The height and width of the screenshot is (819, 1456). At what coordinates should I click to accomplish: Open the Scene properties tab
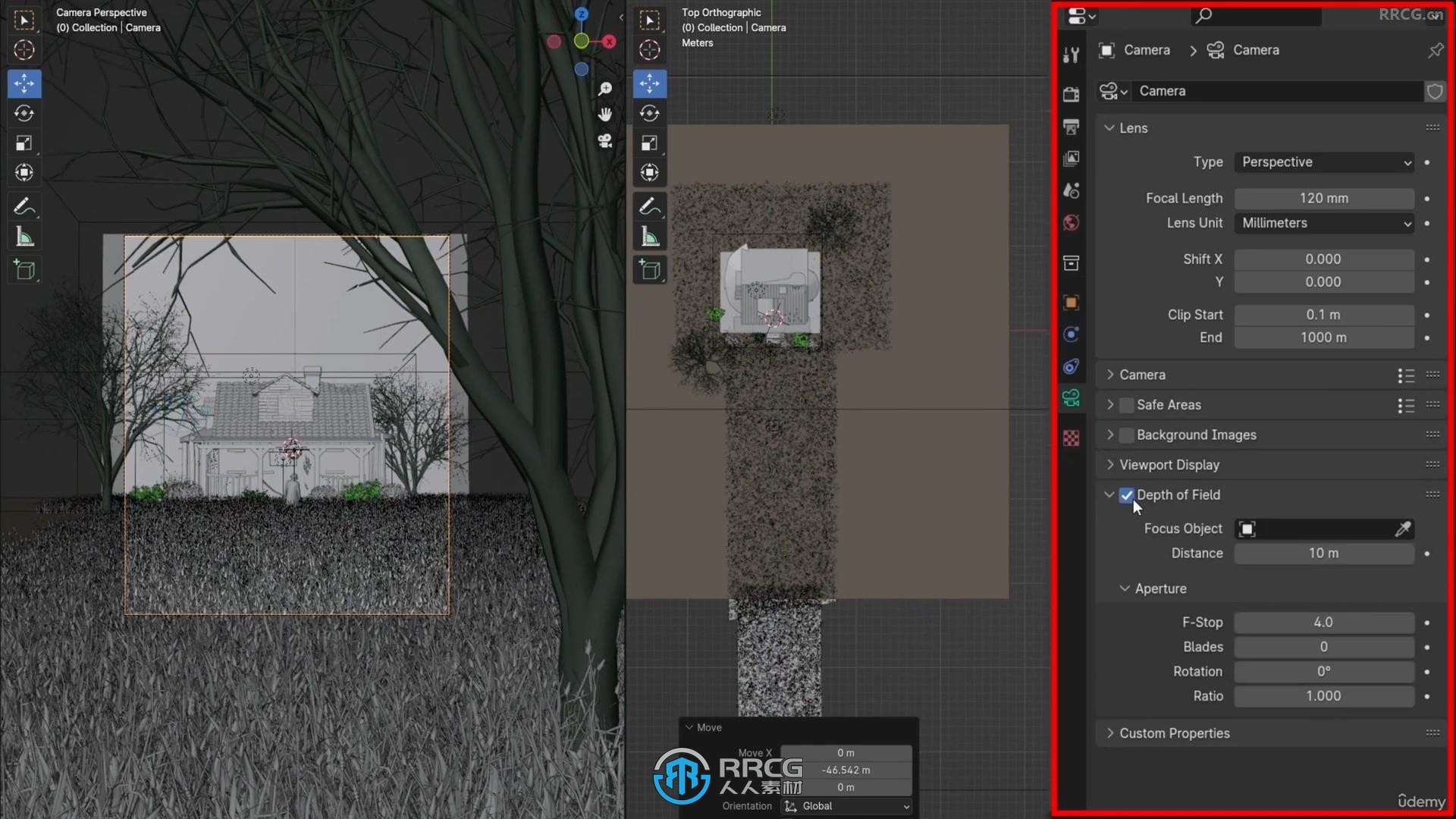click(1071, 190)
